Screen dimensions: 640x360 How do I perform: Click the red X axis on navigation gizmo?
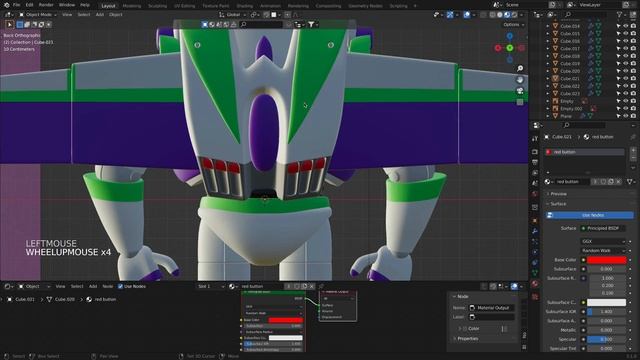(x=498, y=48)
